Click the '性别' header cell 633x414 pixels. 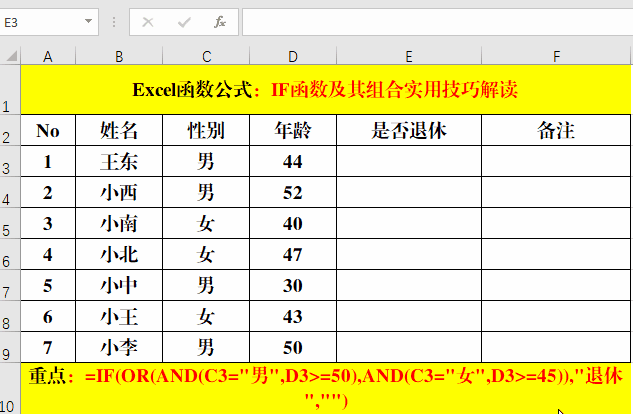(206, 130)
